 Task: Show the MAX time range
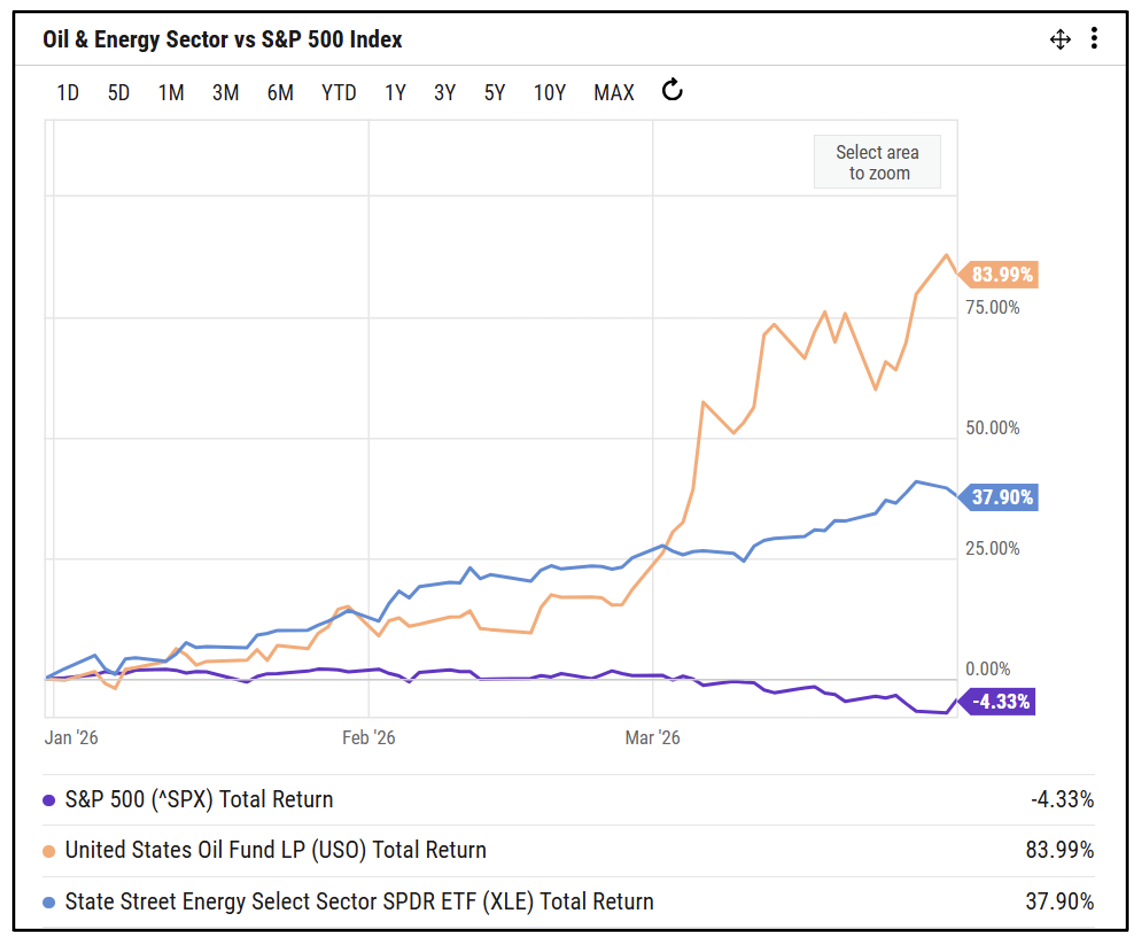click(x=614, y=93)
